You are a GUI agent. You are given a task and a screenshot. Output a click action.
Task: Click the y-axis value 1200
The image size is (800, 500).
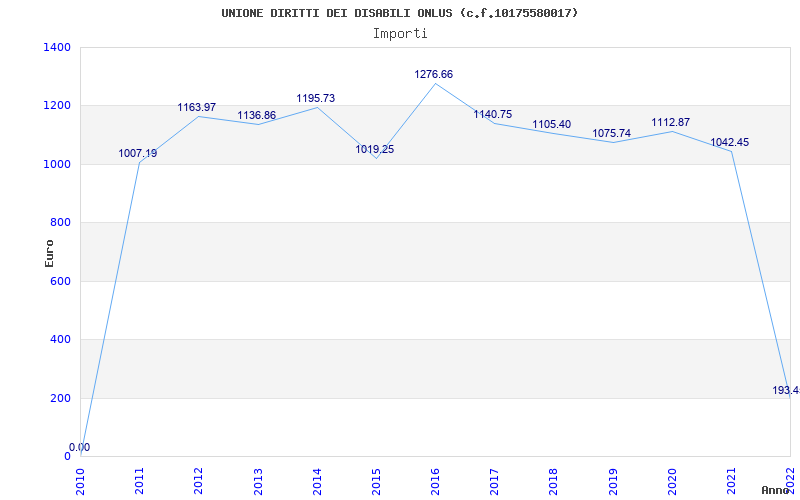57,106
